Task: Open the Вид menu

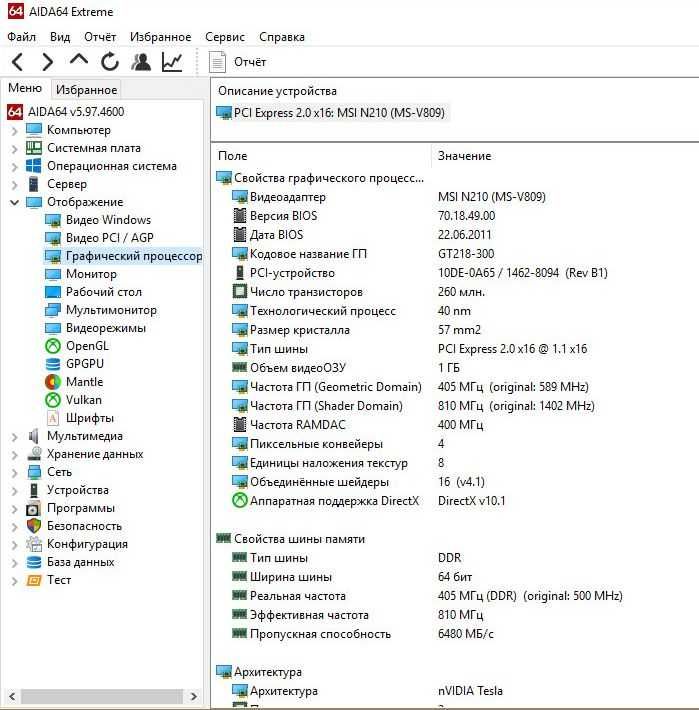Action: tap(60, 37)
